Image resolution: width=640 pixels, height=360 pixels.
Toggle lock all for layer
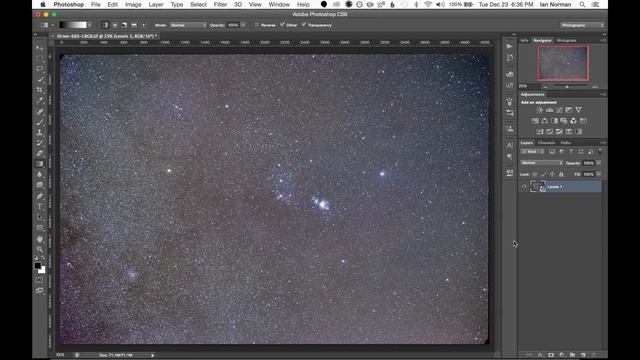[x=561, y=174]
